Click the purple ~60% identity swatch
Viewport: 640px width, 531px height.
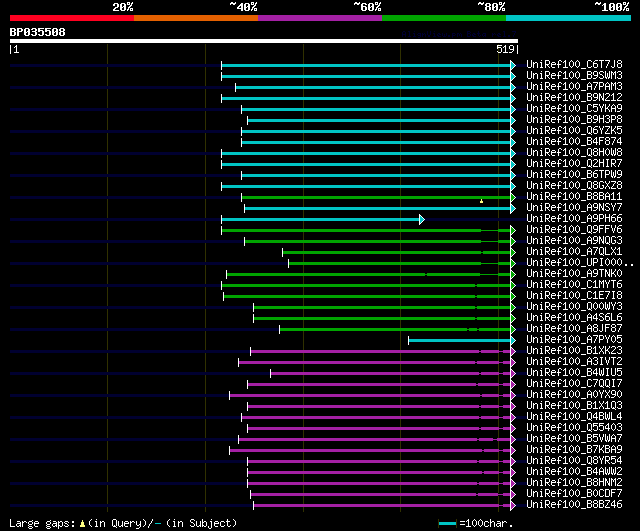click(320, 18)
